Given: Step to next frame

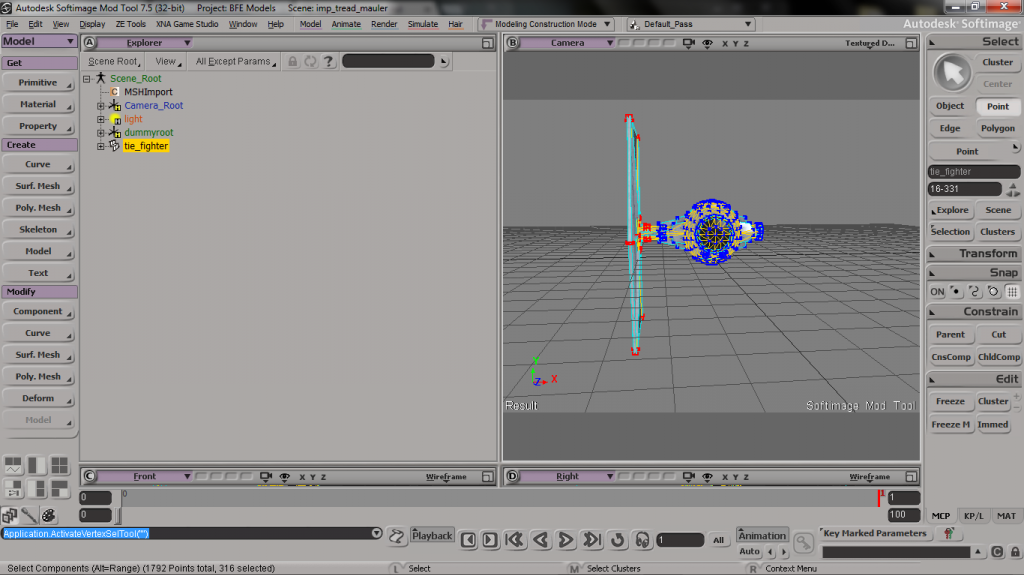Looking at the screenshot, I should pos(490,540).
